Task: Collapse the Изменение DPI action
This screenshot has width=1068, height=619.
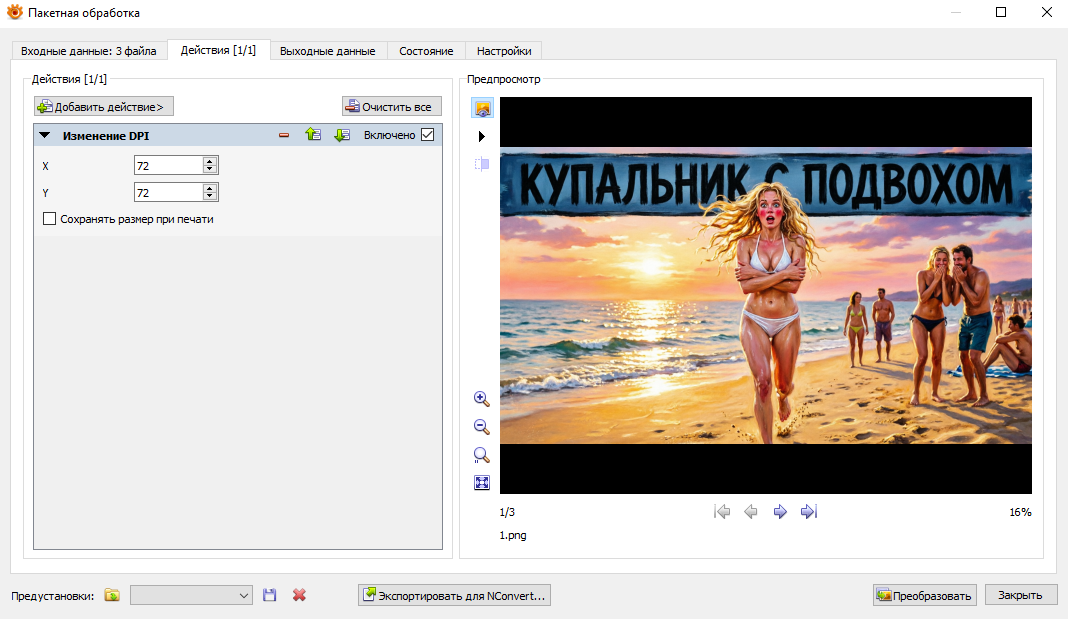Action: pyautogui.click(x=45, y=136)
